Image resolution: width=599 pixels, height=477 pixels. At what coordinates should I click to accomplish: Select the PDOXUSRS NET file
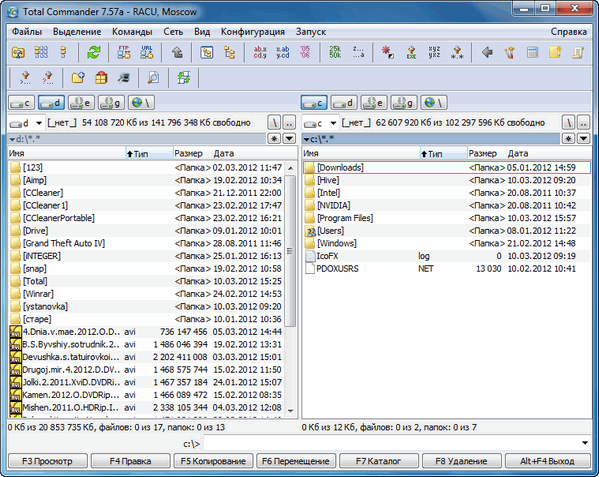click(447, 268)
